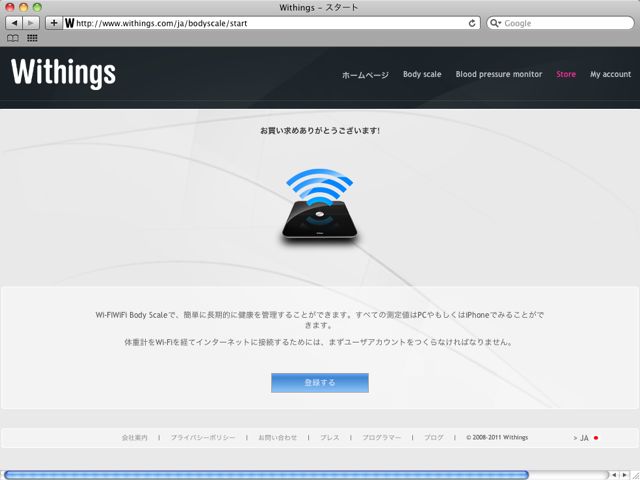The image size is (640, 480).
Task: Open プレス footer link
Action: (329, 438)
